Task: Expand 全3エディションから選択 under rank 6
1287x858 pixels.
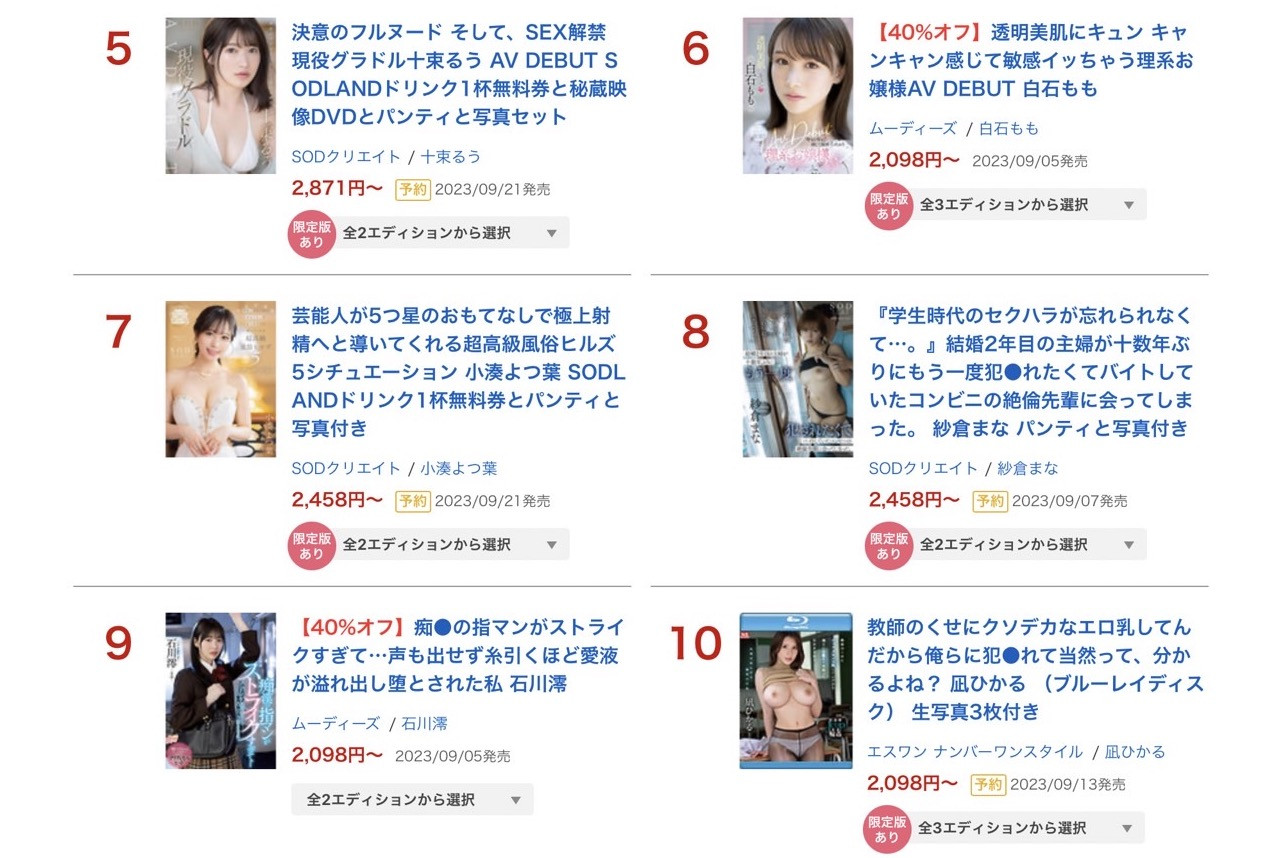Action: [1028, 205]
